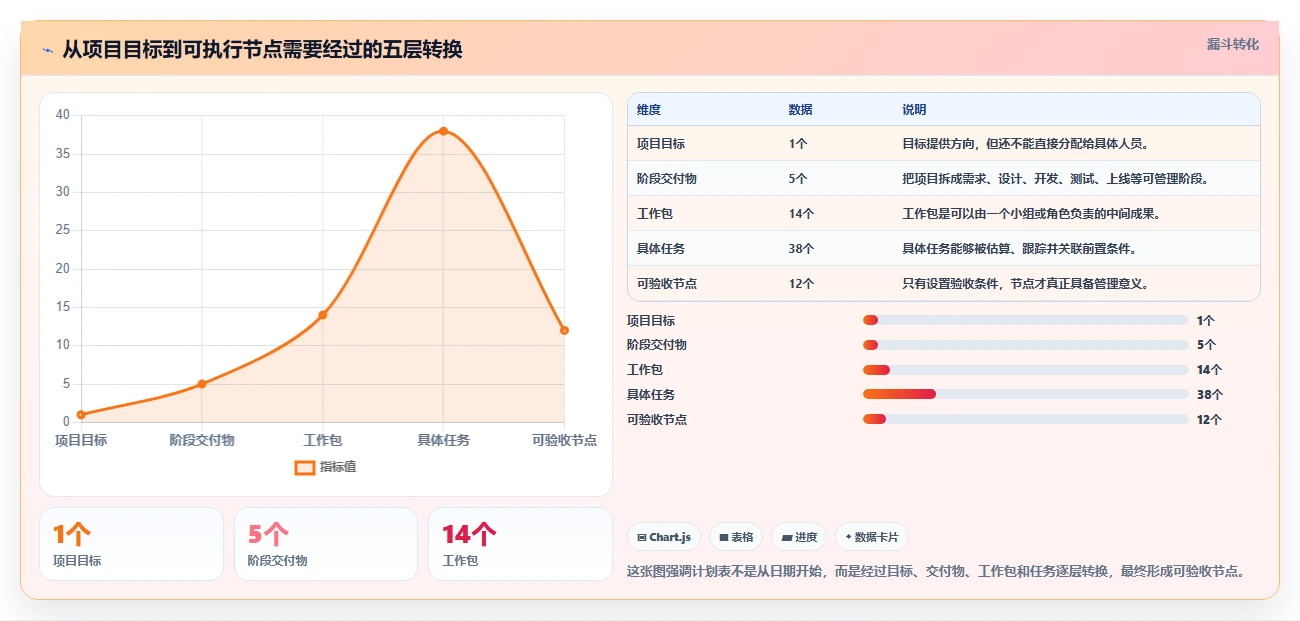This screenshot has width=1300, height=621.
Task: Click the 12个 value in the table
Action: (801, 284)
